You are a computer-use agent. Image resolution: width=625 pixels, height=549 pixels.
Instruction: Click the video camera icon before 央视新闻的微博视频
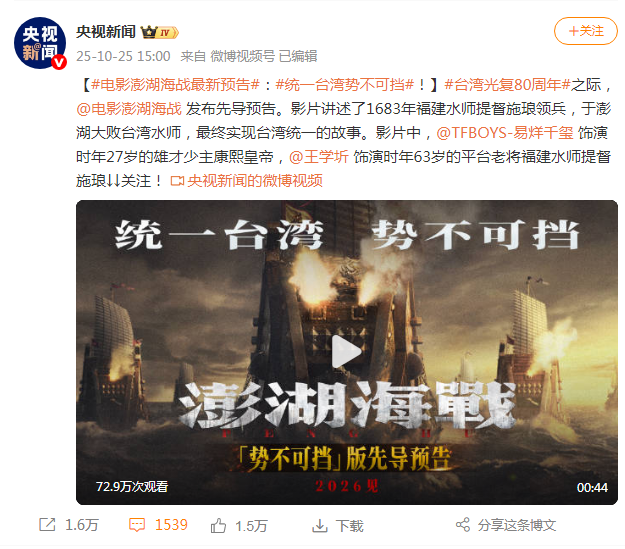(177, 181)
